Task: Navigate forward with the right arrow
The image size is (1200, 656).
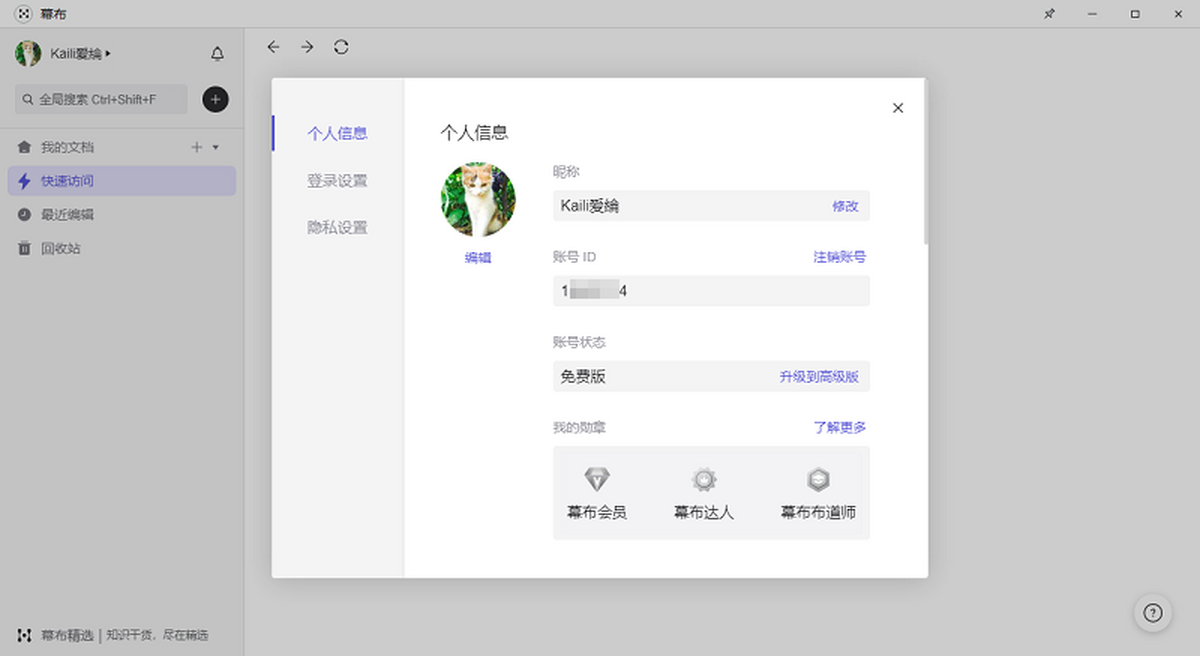Action: point(307,47)
